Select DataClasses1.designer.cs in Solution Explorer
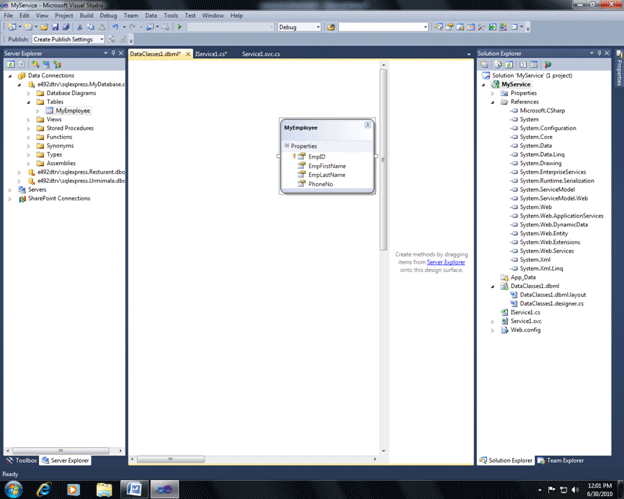 (551, 304)
